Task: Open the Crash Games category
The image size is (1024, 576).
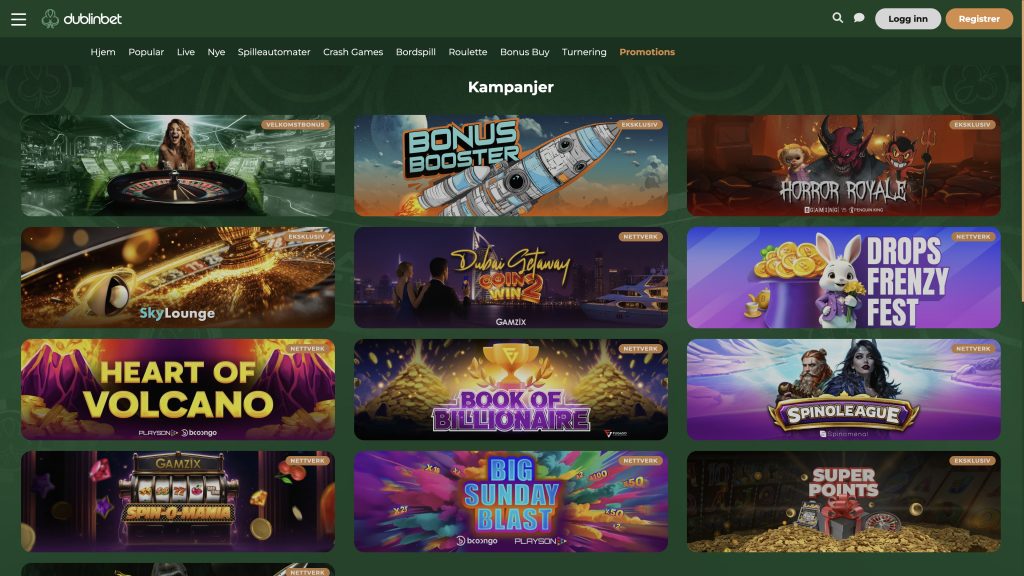Action: [x=353, y=52]
